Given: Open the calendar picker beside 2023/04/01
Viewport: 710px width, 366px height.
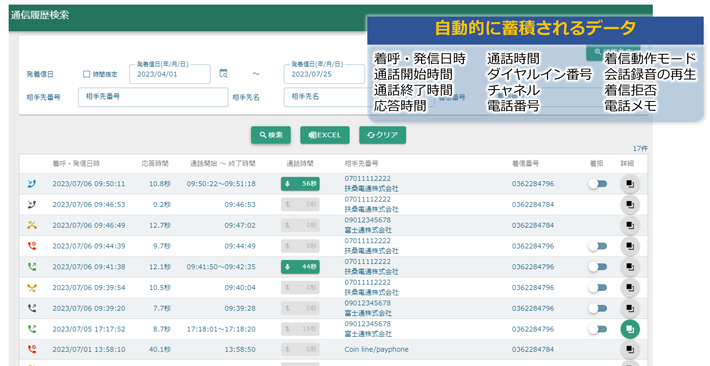Looking at the screenshot, I should (x=223, y=73).
